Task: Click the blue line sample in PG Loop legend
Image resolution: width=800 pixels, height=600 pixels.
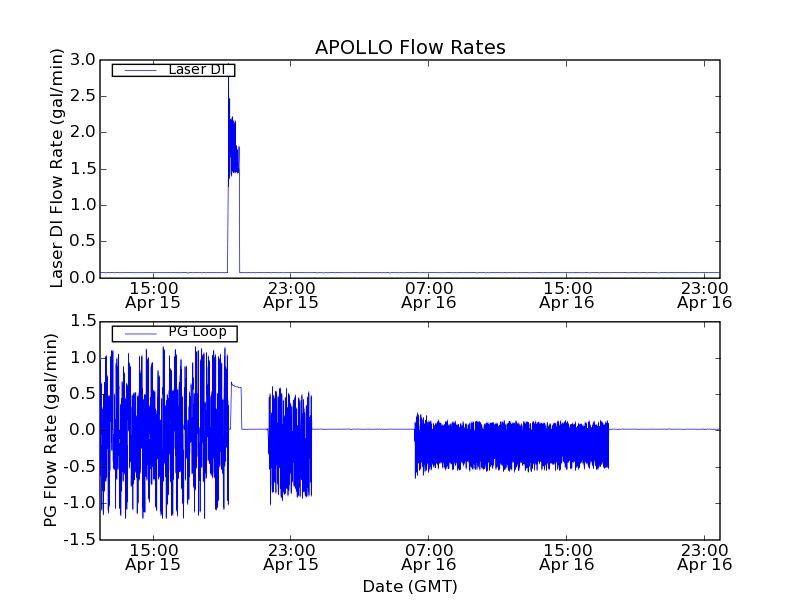Action: coord(140,334)
